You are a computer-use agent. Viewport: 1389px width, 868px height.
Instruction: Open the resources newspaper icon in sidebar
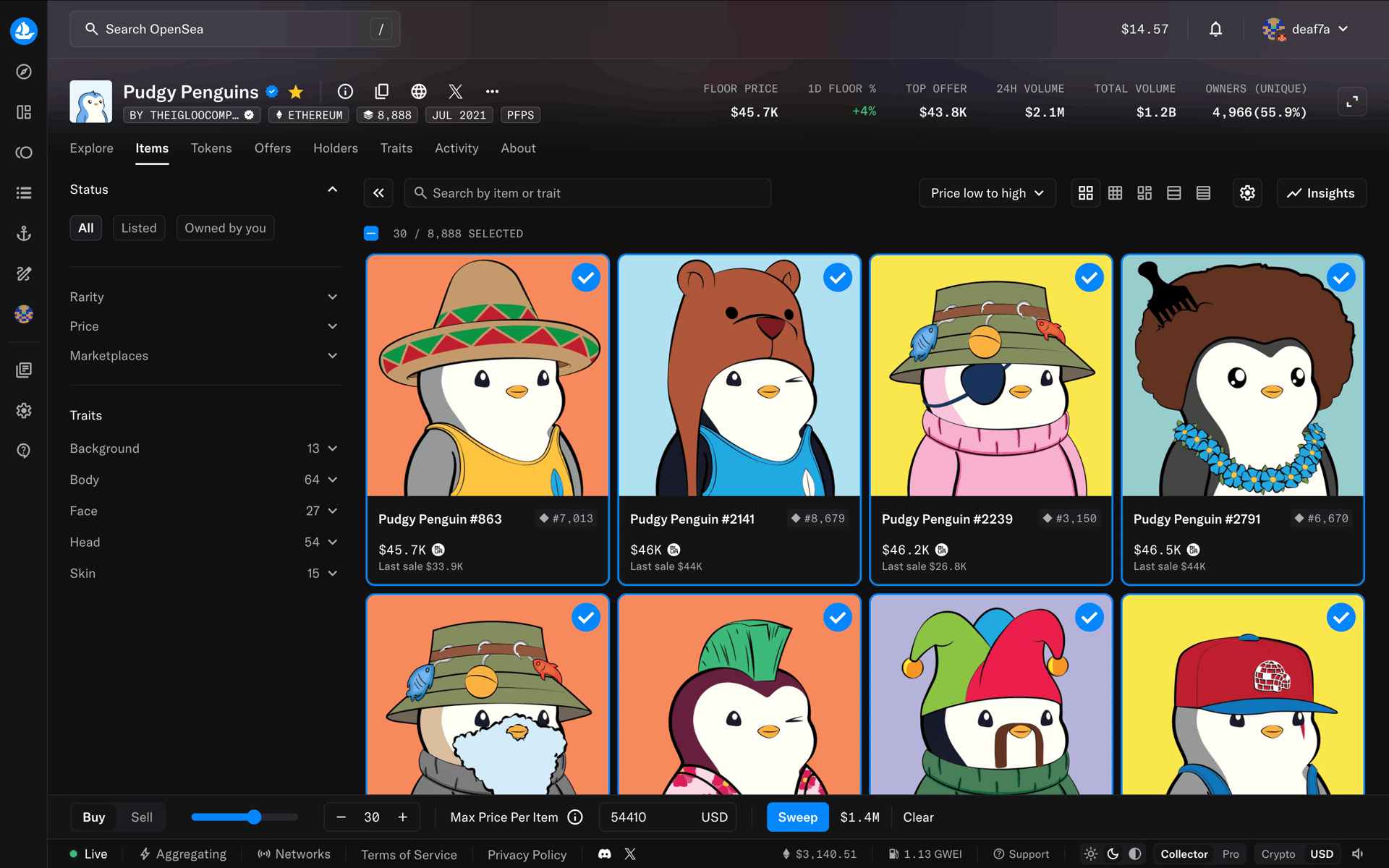(x=24, y=370)
